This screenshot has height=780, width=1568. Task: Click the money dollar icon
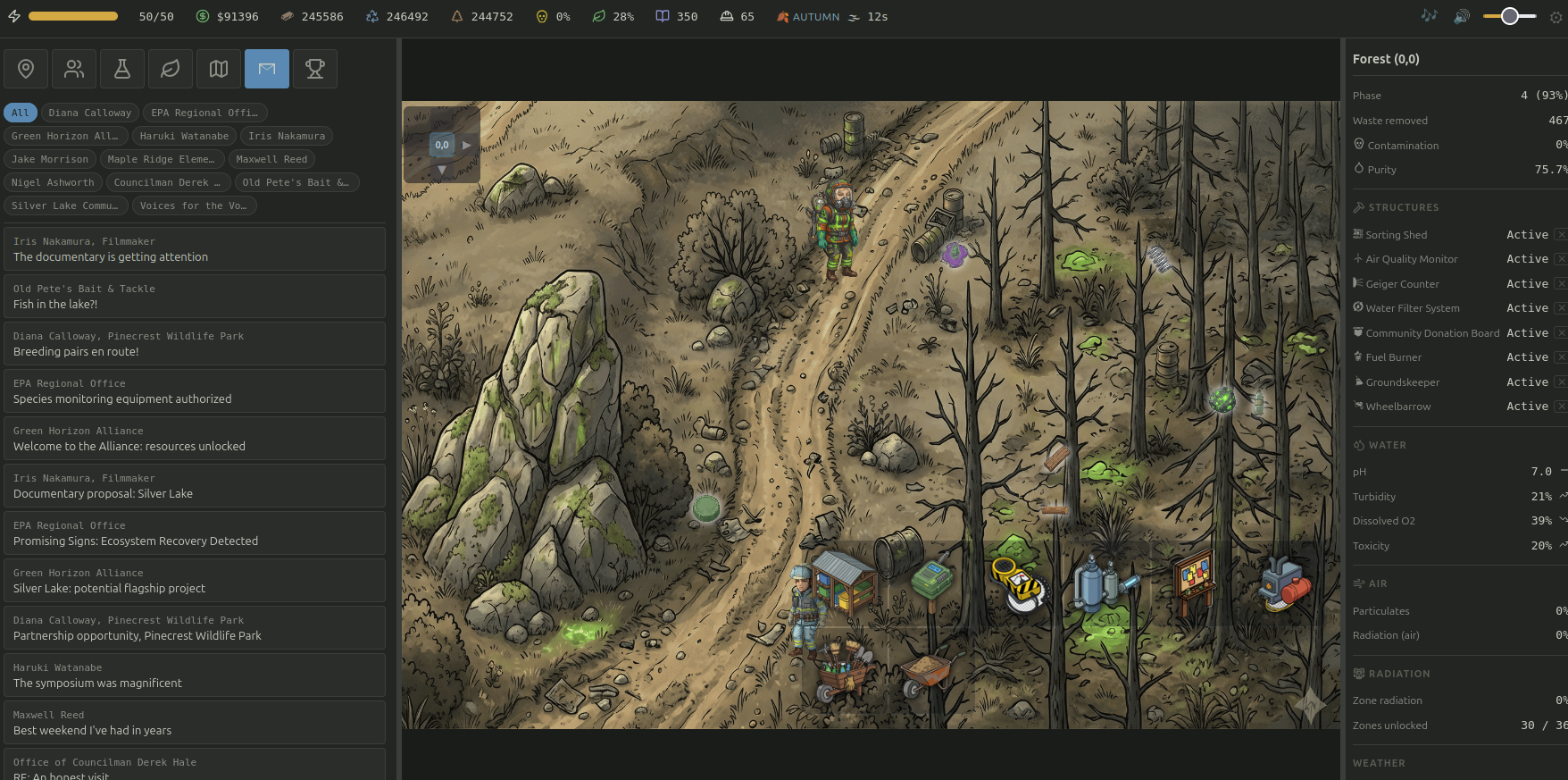pos(203,16)
